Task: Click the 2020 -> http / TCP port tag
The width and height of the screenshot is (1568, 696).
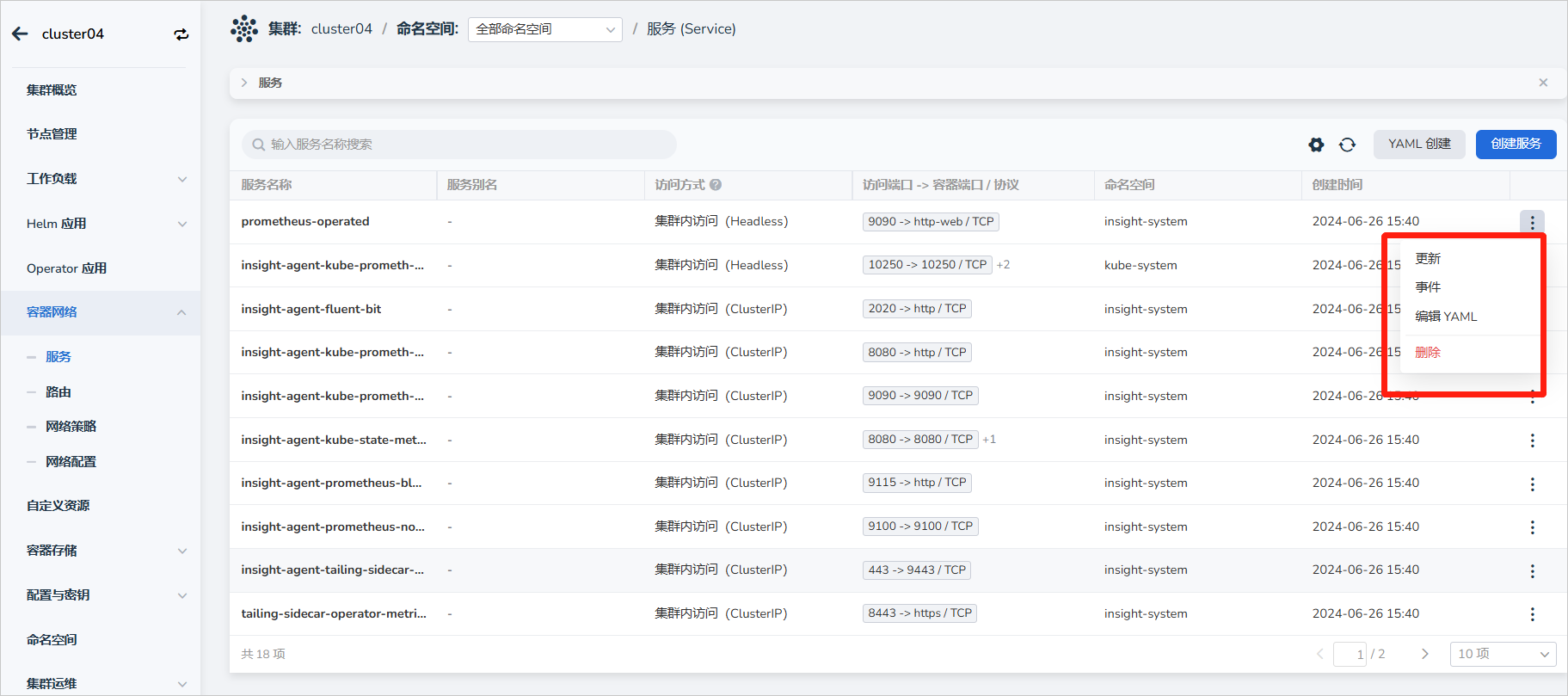Action: [917, 309]
